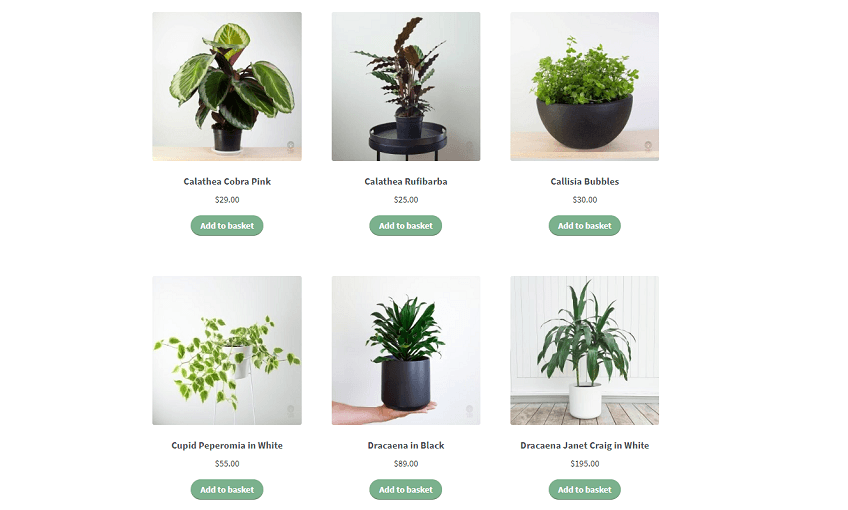Open the Cupid Peperomia in White image

pos(227,350)
